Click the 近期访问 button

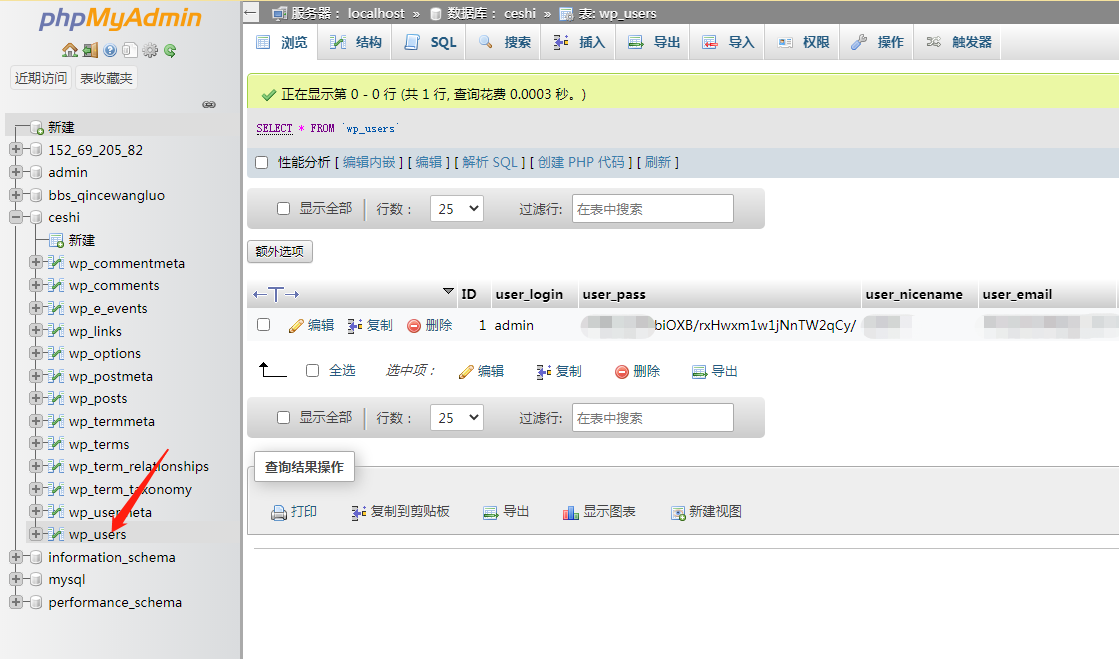(x=41, y=78)
